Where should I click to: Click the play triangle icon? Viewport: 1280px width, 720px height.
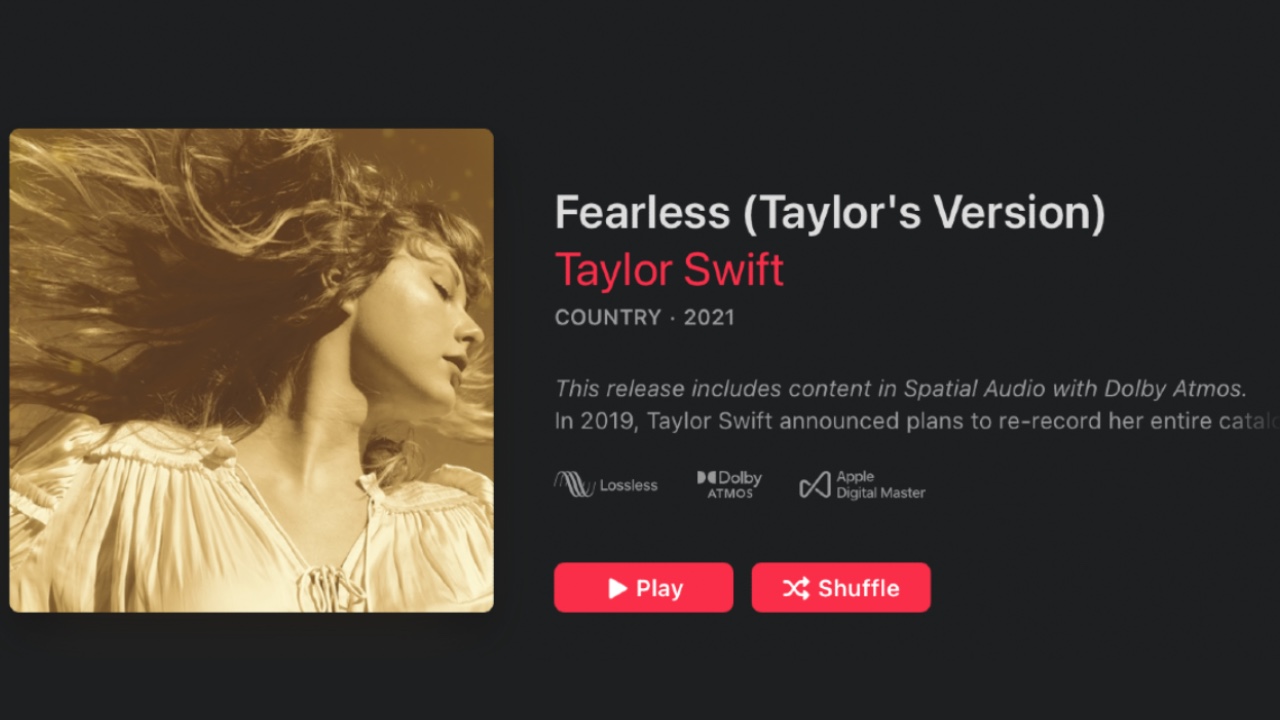coord(618,588)
